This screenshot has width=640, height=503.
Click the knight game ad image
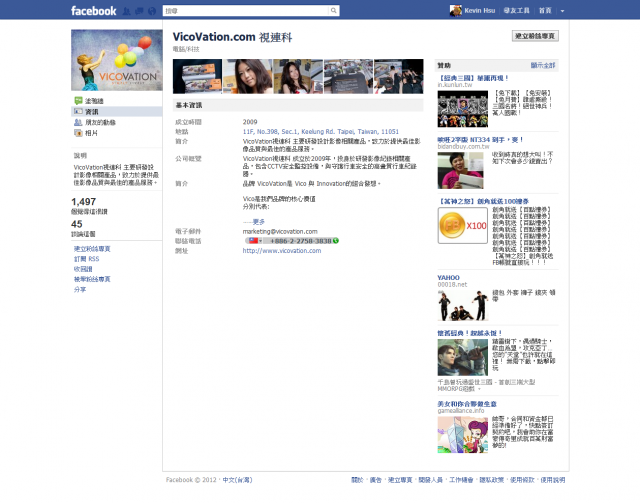[462, 357]
